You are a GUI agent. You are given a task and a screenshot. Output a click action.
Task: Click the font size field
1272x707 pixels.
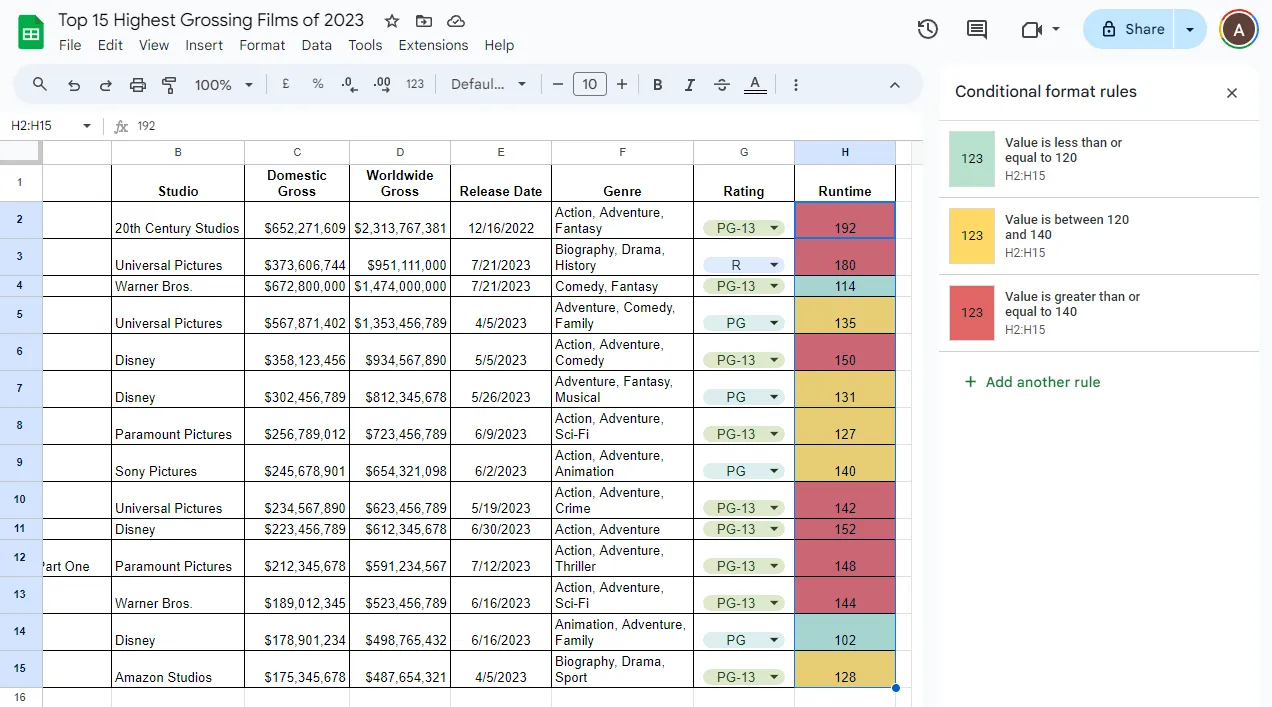tap(590, 85)
